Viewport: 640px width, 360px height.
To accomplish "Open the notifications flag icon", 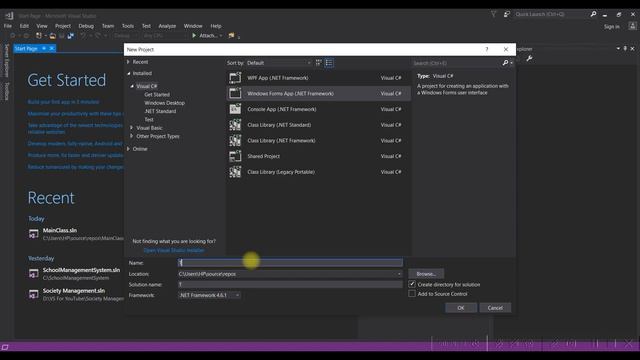I will click(493, 14).
